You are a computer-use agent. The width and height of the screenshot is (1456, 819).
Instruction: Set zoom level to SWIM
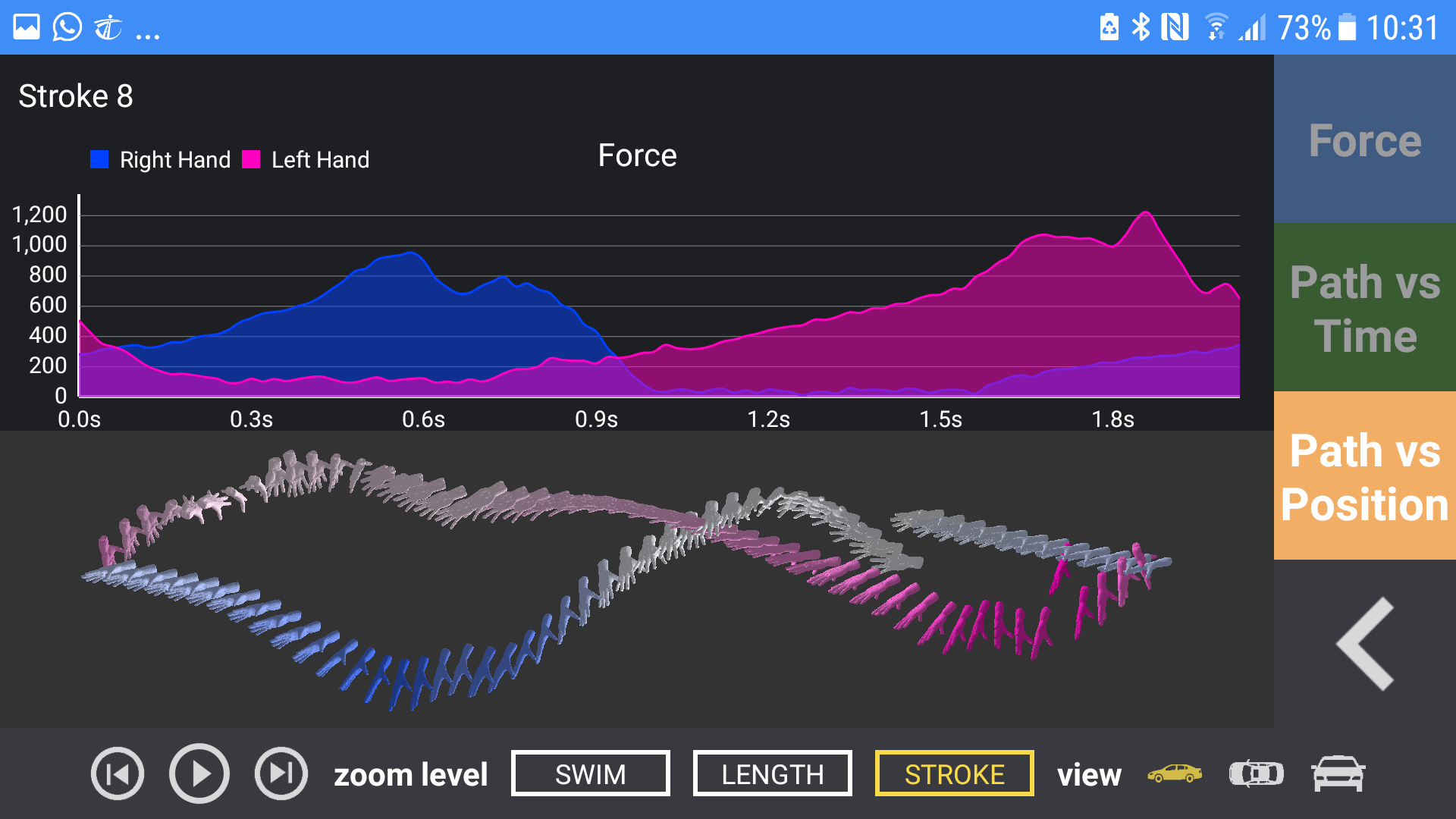coord(590,773)
